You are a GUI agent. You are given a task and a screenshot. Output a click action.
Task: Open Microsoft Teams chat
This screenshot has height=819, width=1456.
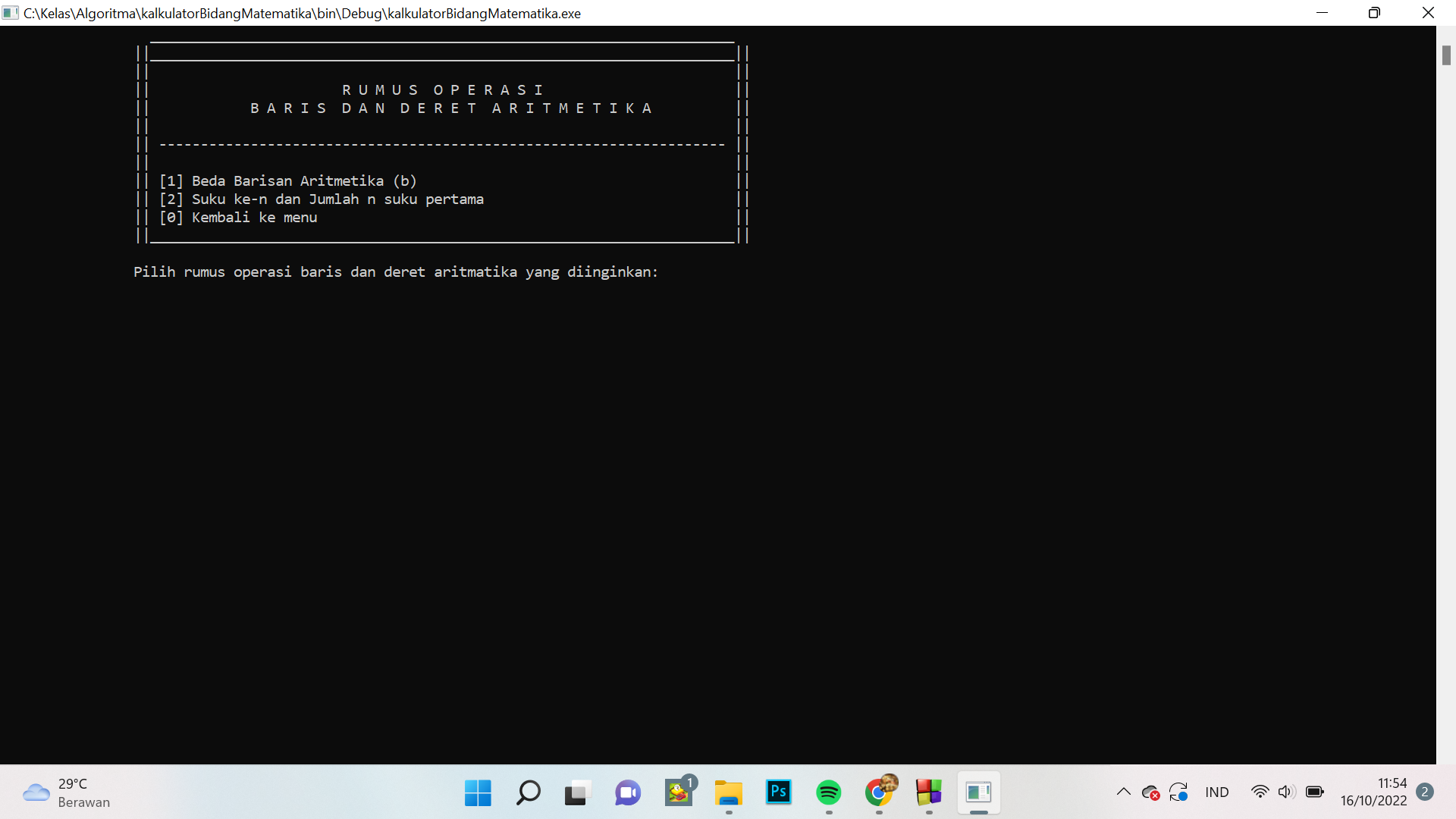pos(627,792)
